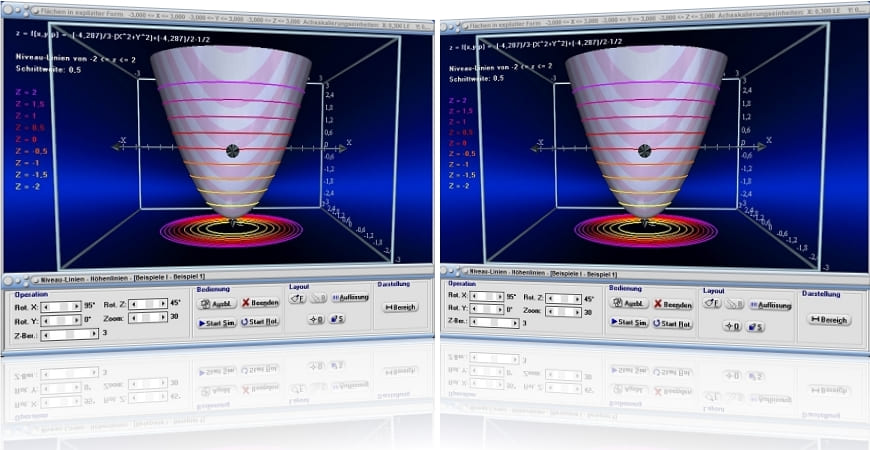Click 'Z = -2' legend entry, left window

[x=27, y=186]
